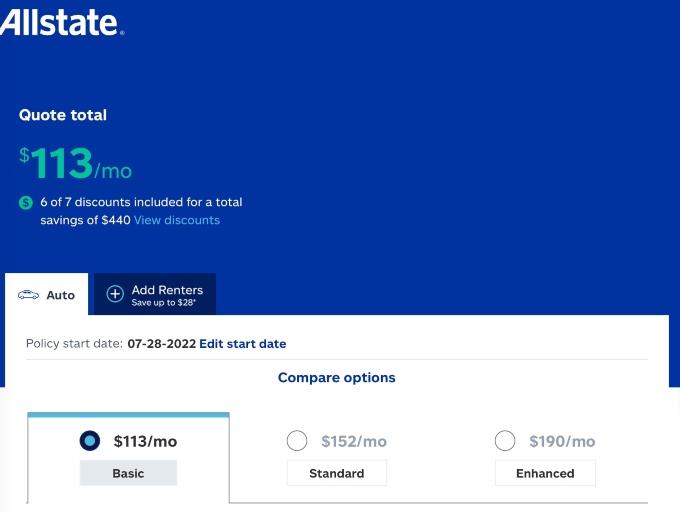Screen dimensions: 680x512
Task: Expand the Compare options section
Action: tap(337, 378)
